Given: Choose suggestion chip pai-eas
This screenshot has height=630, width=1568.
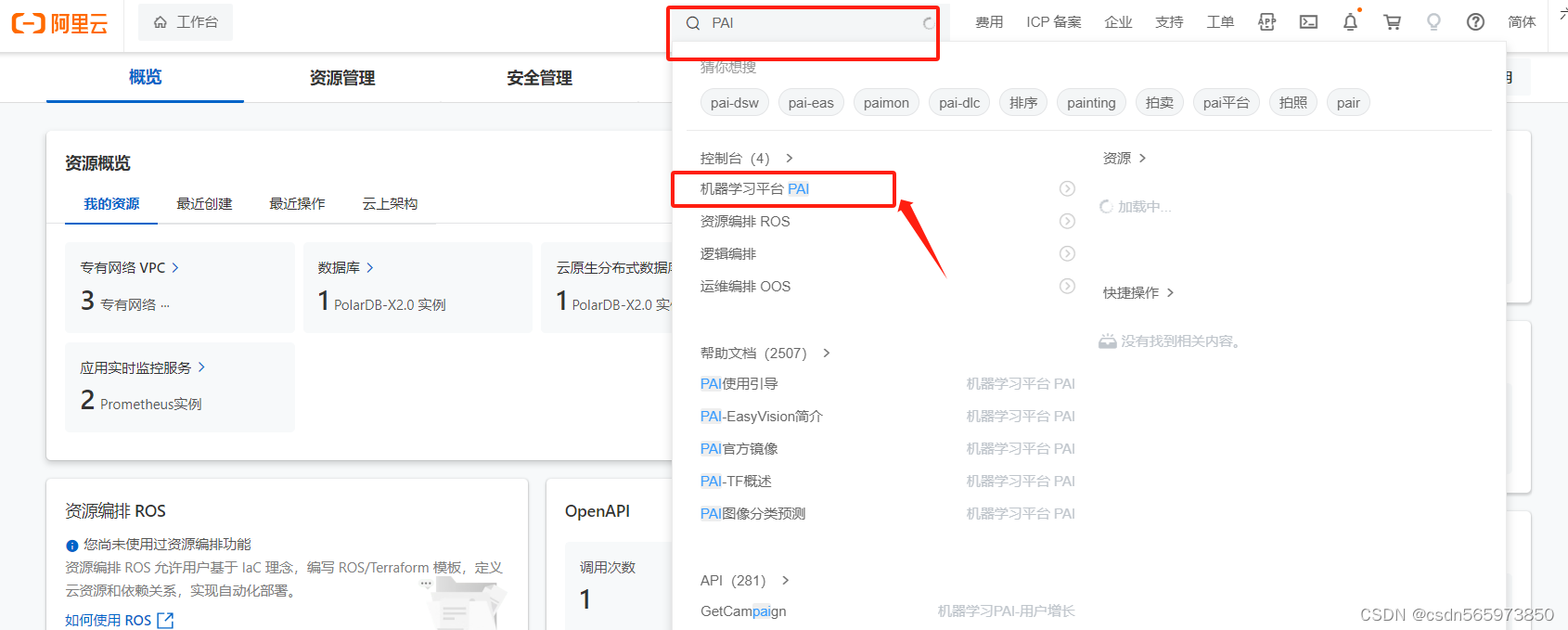Looking at the screenshot, I should [811, 103].
